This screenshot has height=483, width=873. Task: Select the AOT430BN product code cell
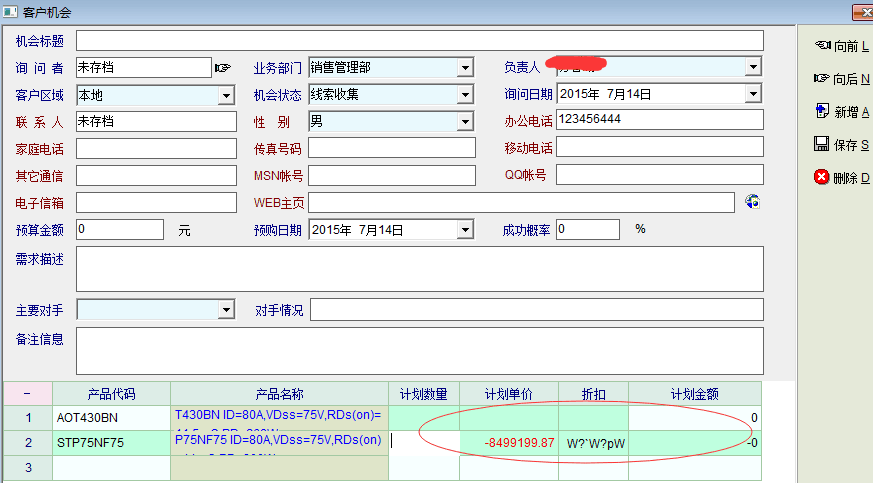pyautogui.click(x=111, y=418)
